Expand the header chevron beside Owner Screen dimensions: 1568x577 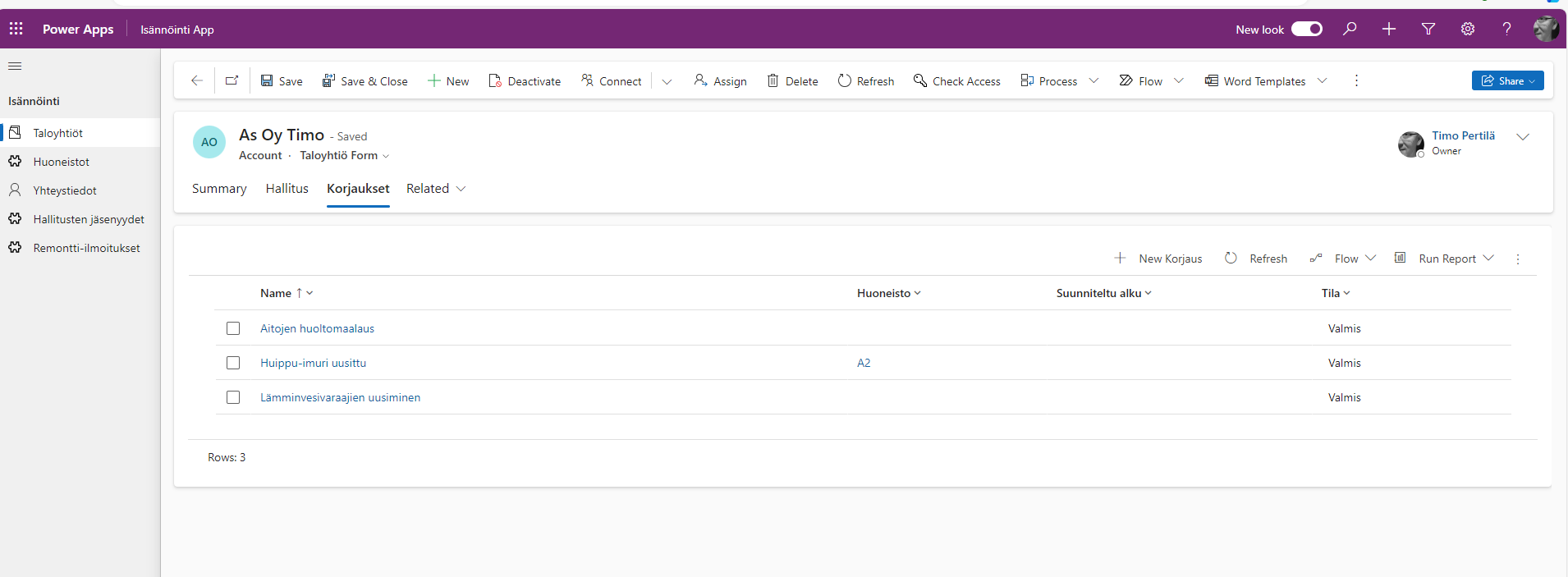tap(1523, 137)
